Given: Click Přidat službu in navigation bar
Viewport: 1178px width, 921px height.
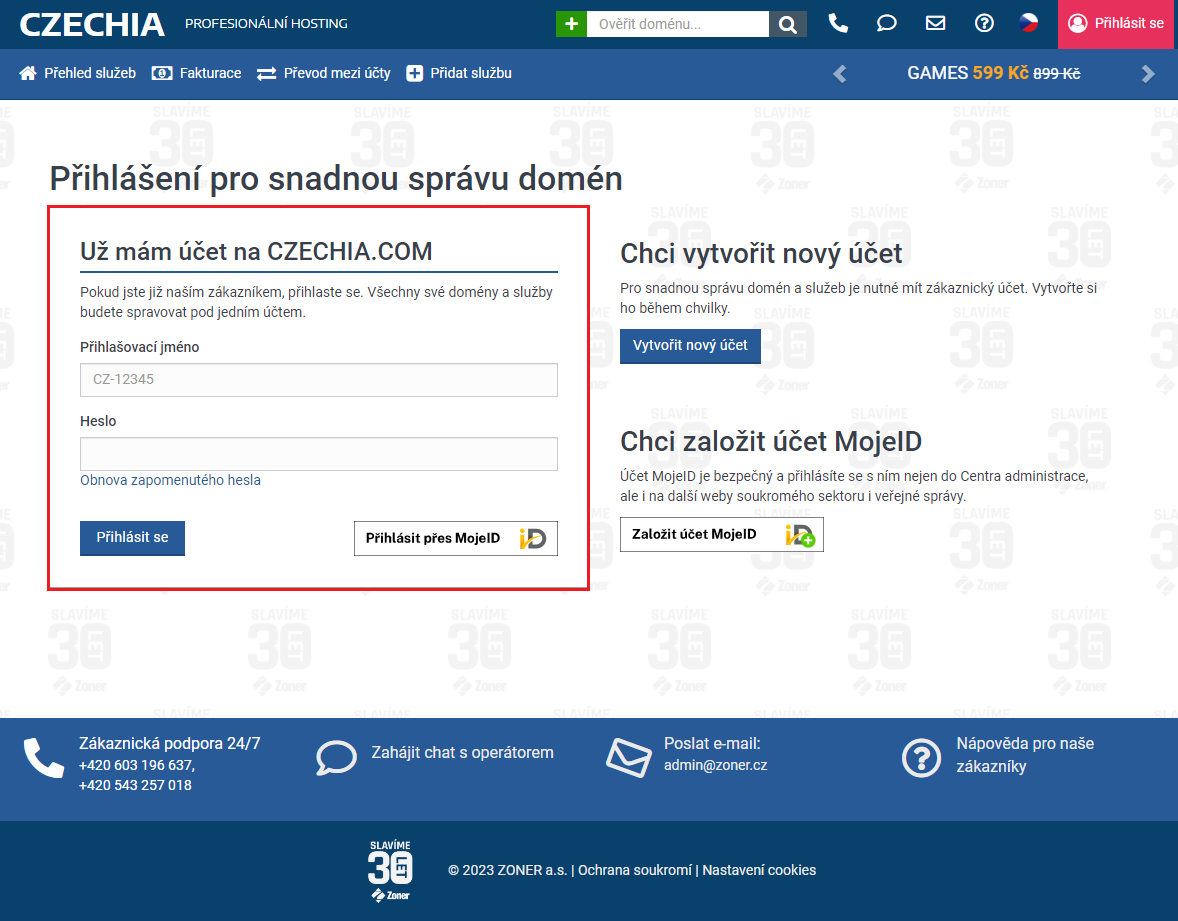Looking at the screenshot, I should [x=459, y=73].
